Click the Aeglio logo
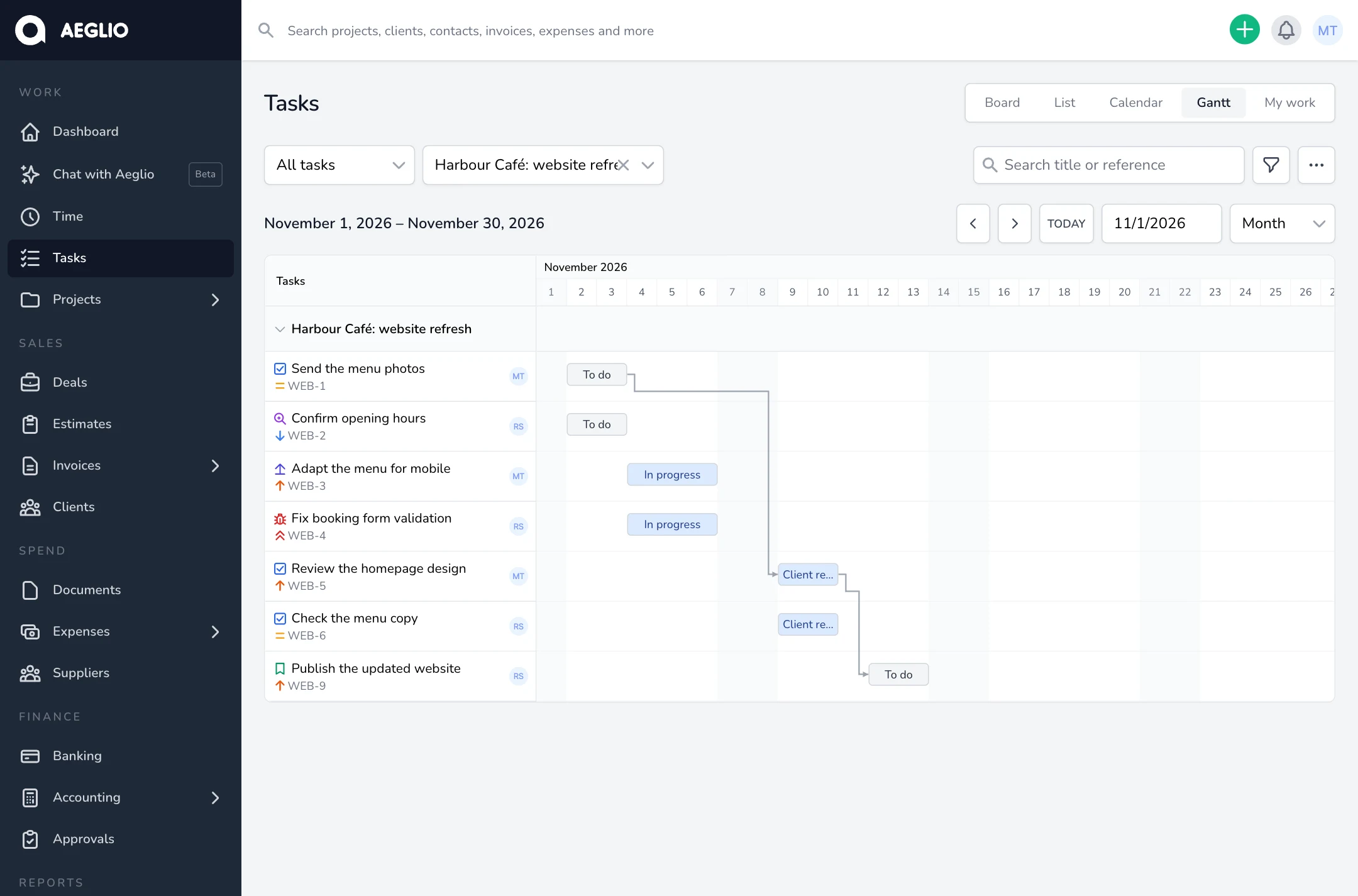Screen dimensions: 1358x896 [72, 30]
